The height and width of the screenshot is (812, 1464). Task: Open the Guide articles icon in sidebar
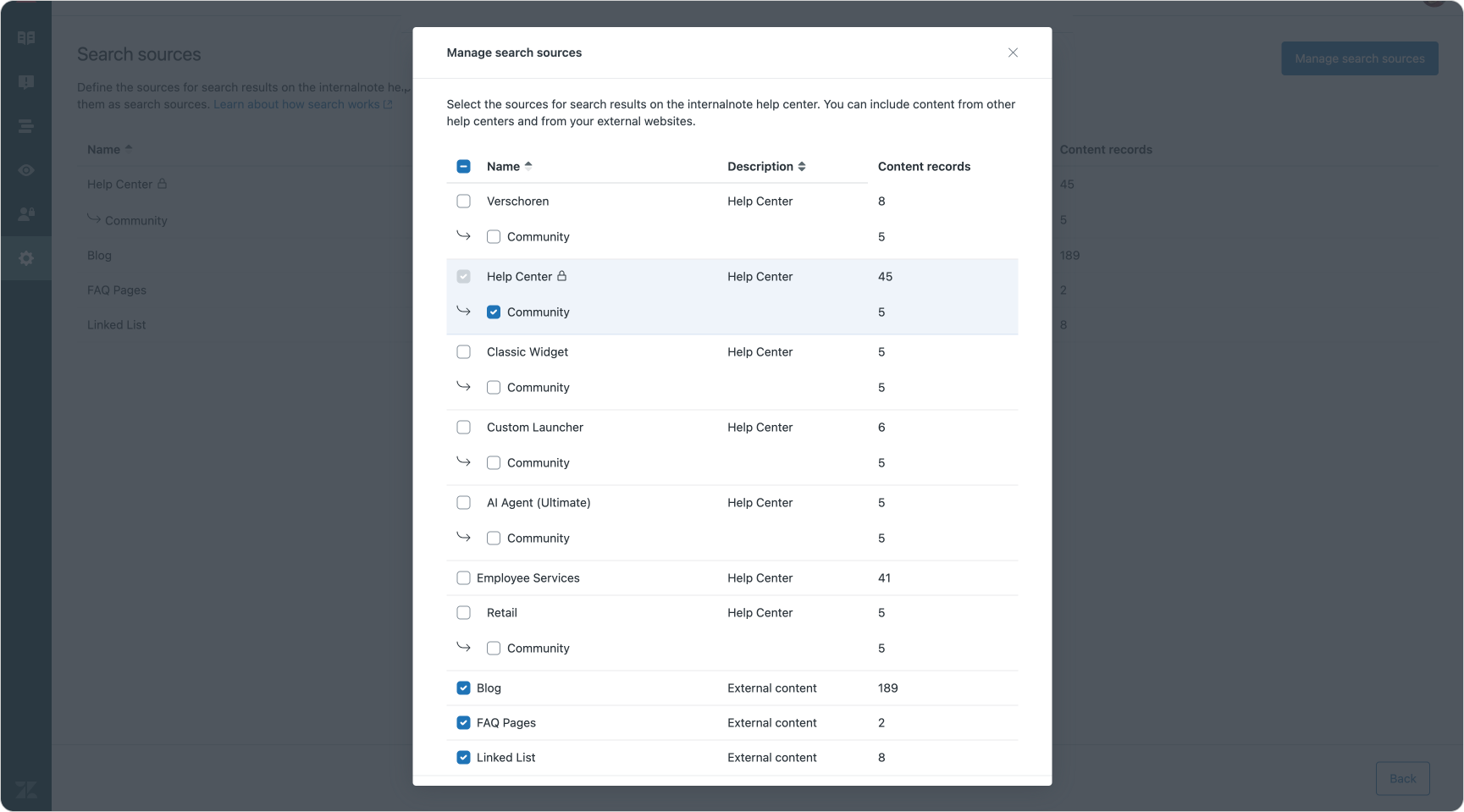tap(26, 38)
